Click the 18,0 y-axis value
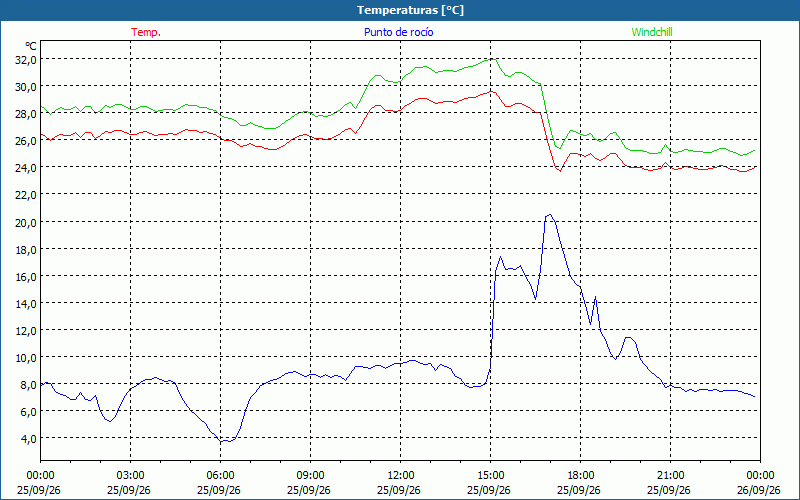800x500 pixels. (x=27, y=249)
